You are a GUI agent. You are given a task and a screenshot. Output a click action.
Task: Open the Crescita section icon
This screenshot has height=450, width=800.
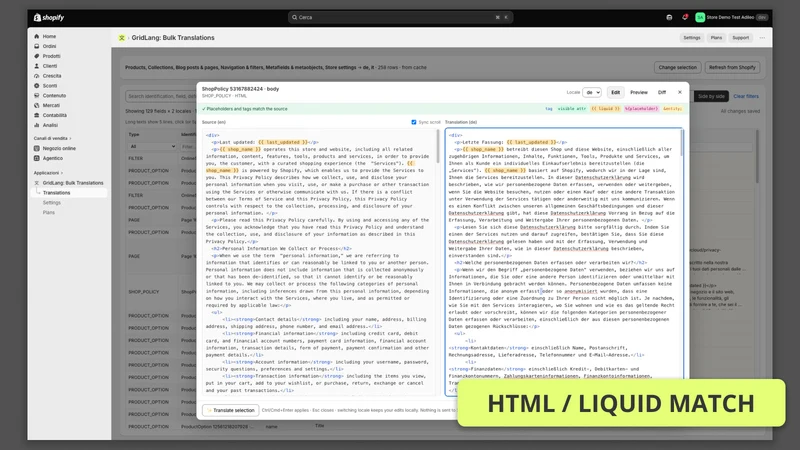click(x=37, y=76)
